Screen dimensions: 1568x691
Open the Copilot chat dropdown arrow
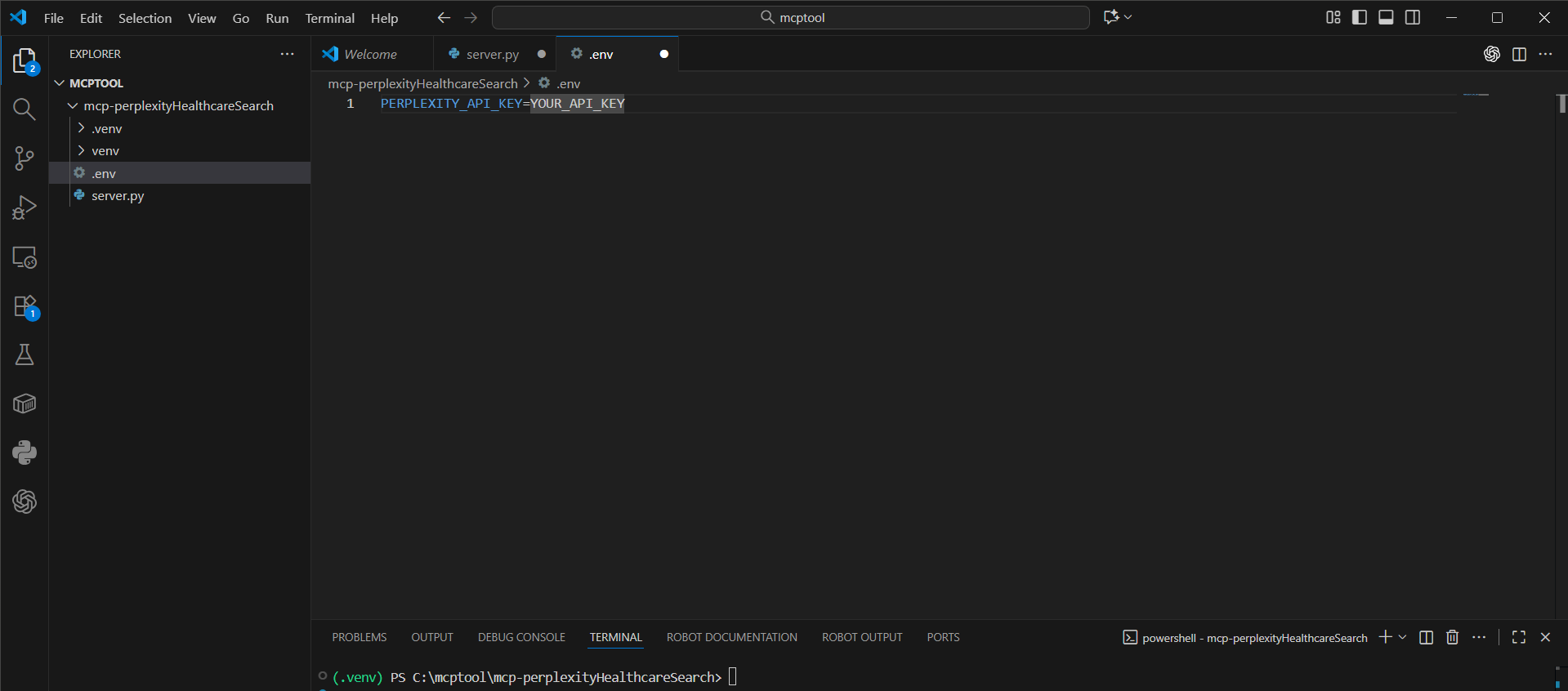coord(1128,17)
